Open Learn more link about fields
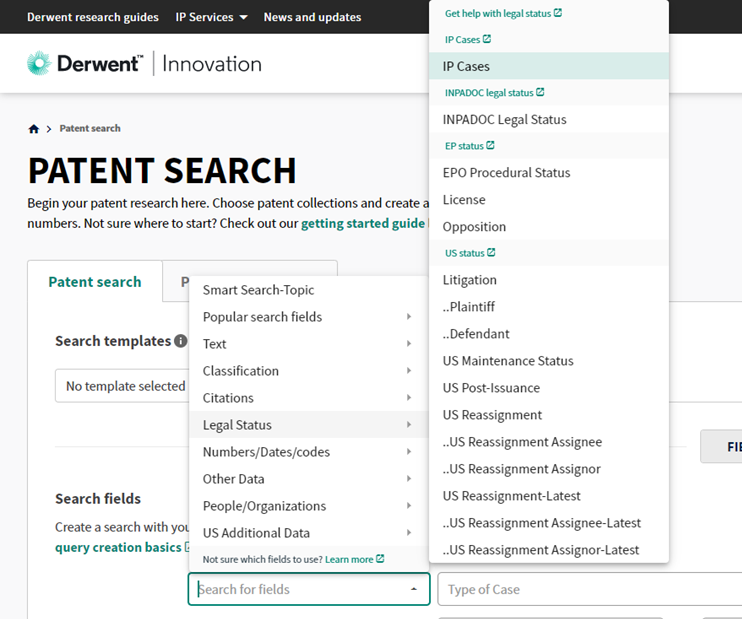Image resolution: width=742 pixels, height=619 pixels. (x=354, y=559)
